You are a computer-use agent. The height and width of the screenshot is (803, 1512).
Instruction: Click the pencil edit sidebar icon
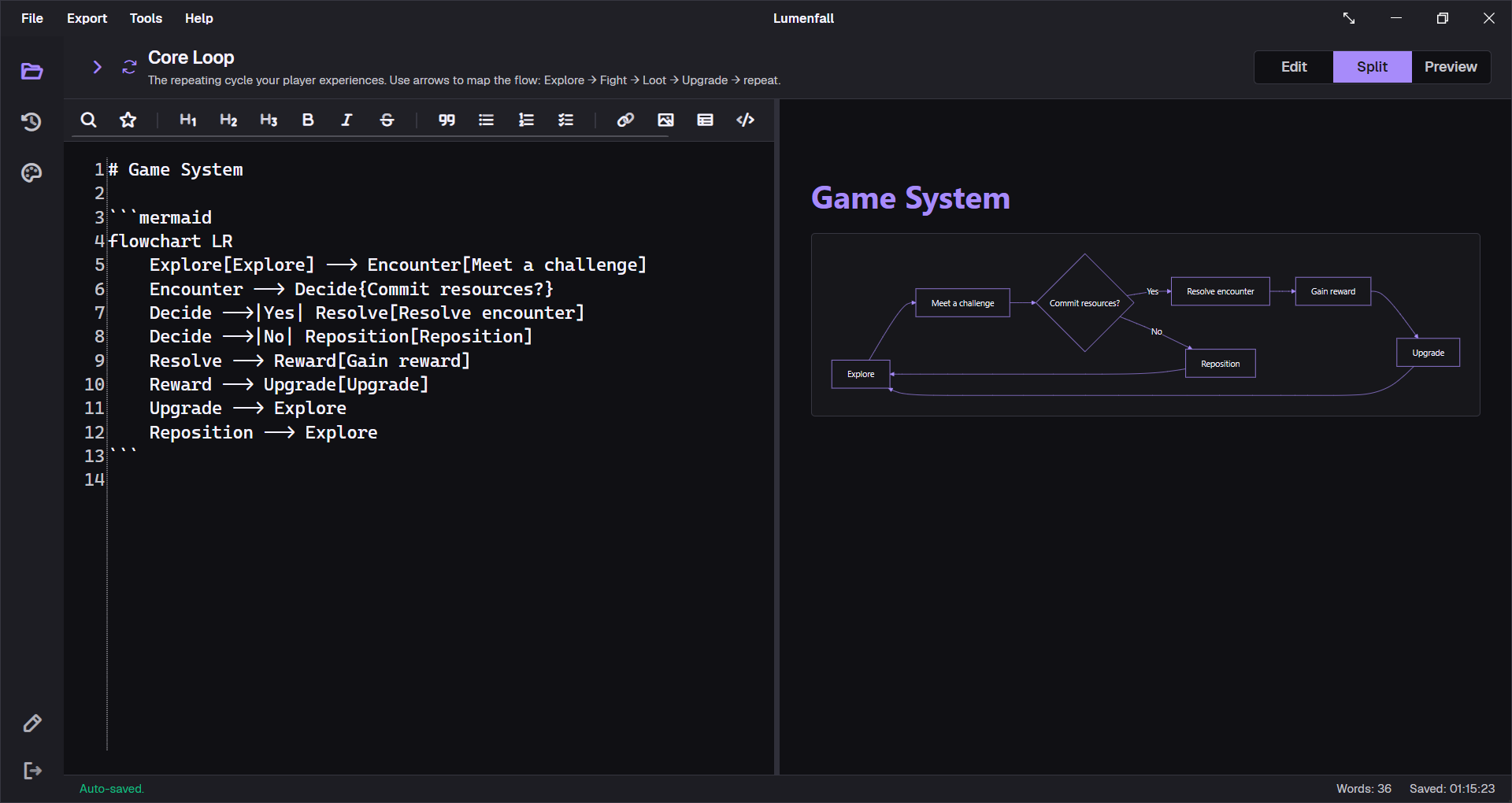click(x=31, y=723)
